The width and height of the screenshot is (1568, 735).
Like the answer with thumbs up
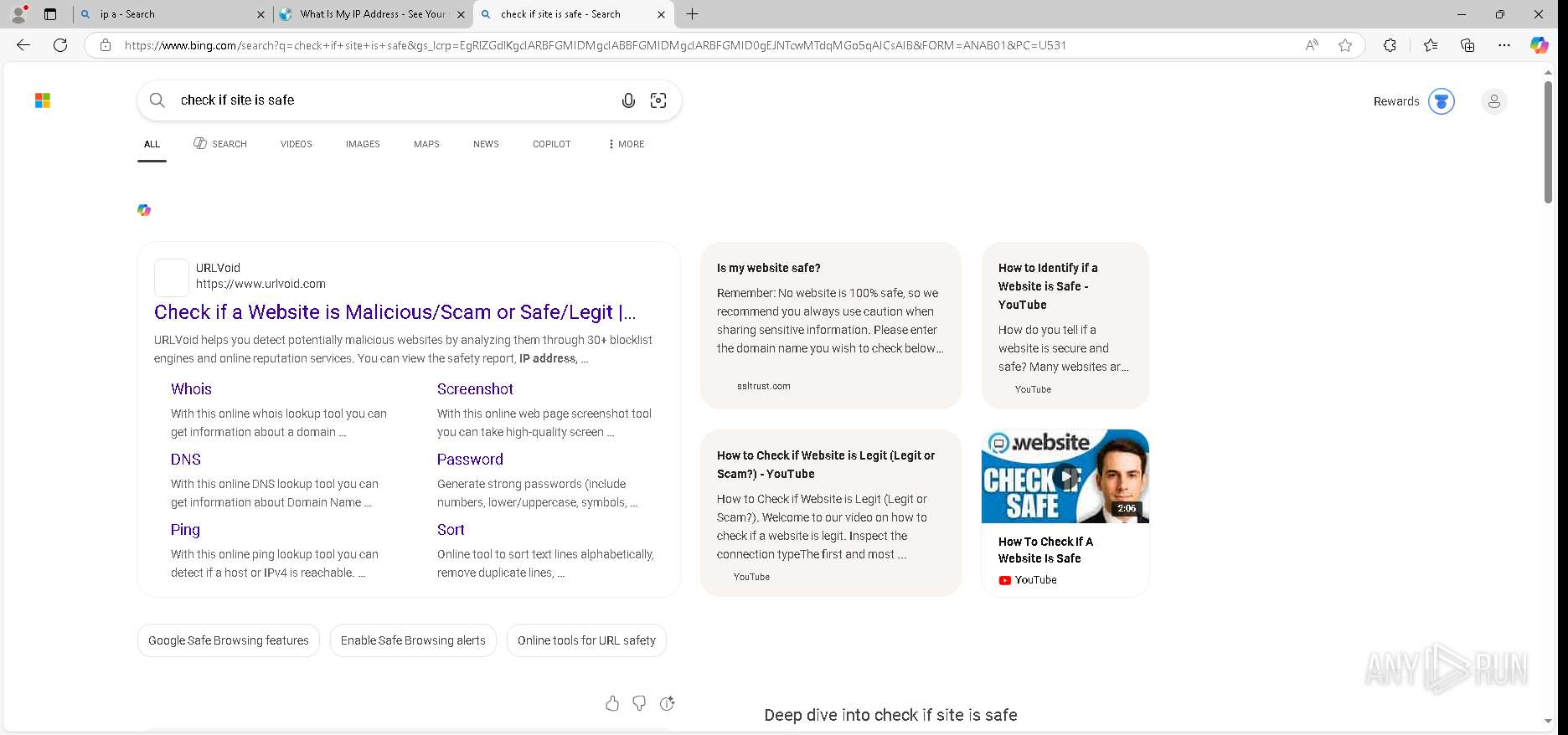click(612, 703)
